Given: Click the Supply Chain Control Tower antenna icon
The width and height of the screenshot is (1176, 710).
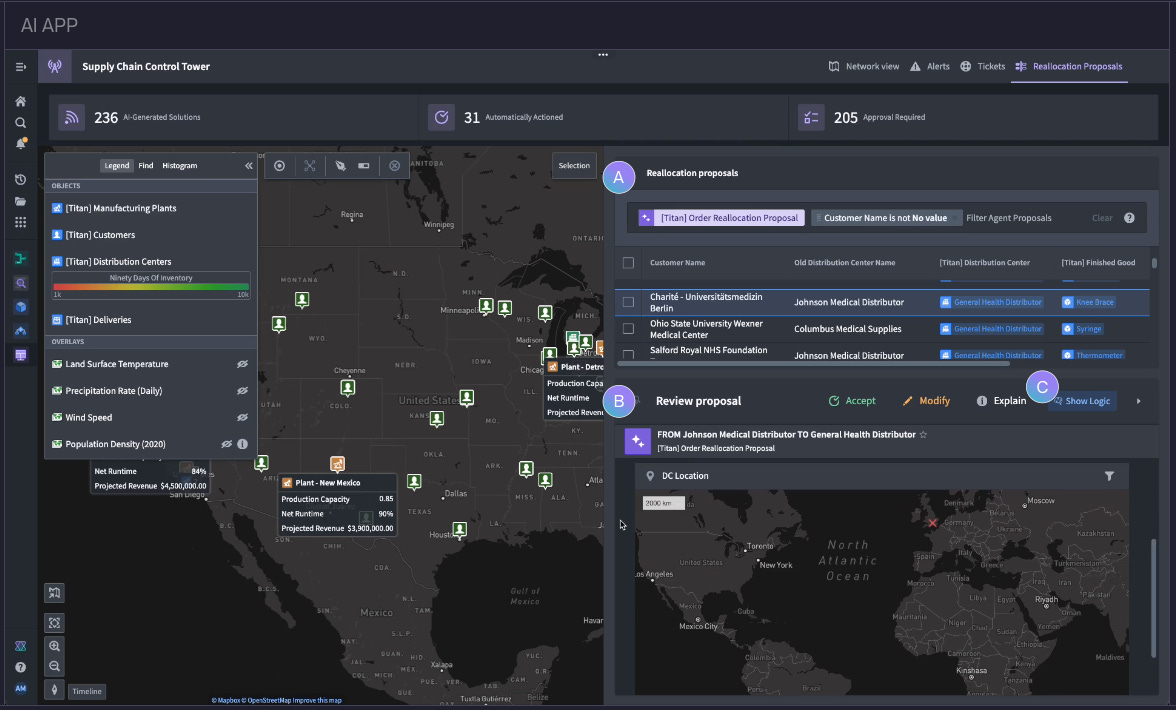Looking at the screenshot, I should [x=55, y=67].
